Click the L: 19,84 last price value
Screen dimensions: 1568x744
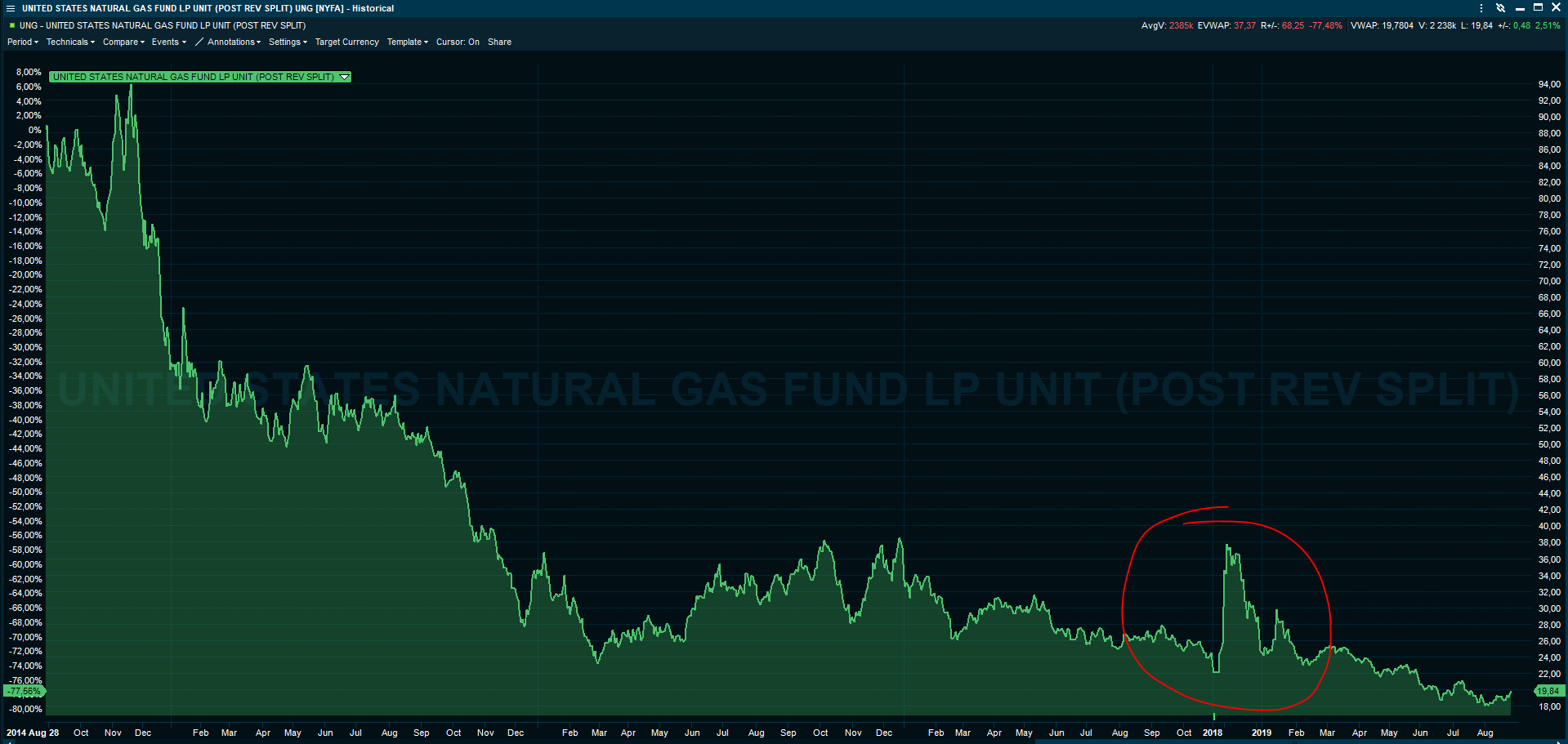(x=1477, y=25)
